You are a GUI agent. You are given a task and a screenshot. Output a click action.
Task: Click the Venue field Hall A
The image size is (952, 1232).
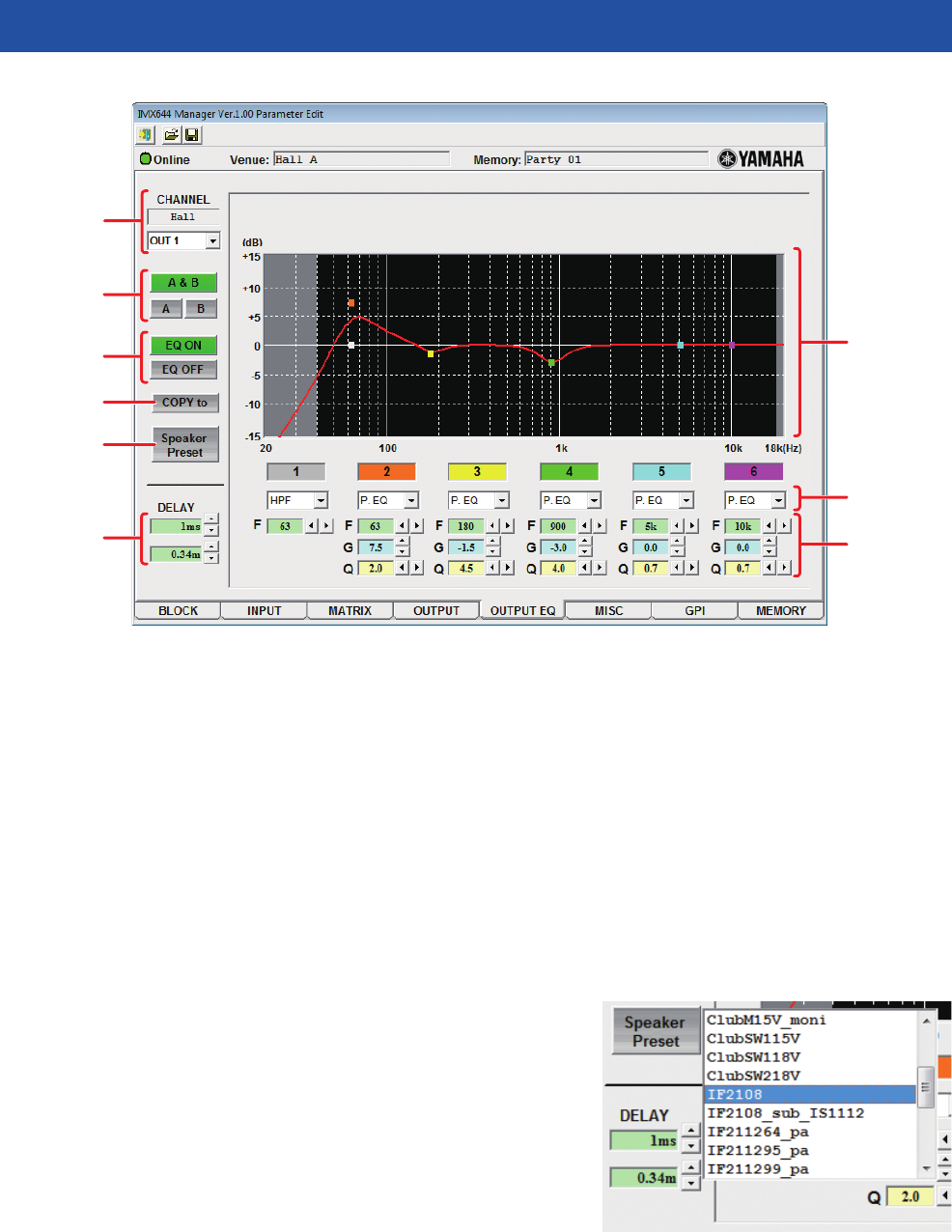tap(361, 159)
